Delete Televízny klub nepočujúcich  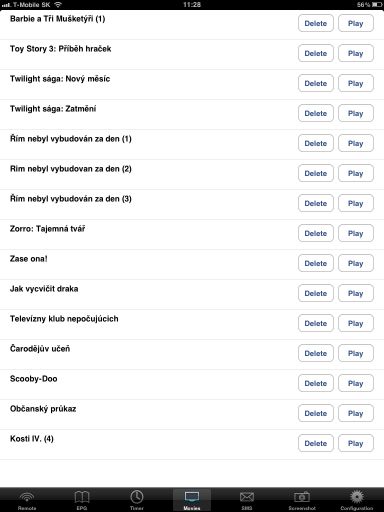(x=316, y=323)
